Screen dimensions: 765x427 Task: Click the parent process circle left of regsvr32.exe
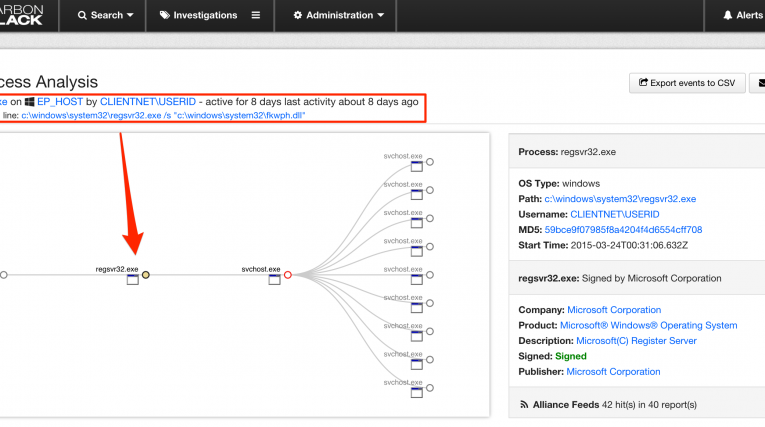coord(3,274)
